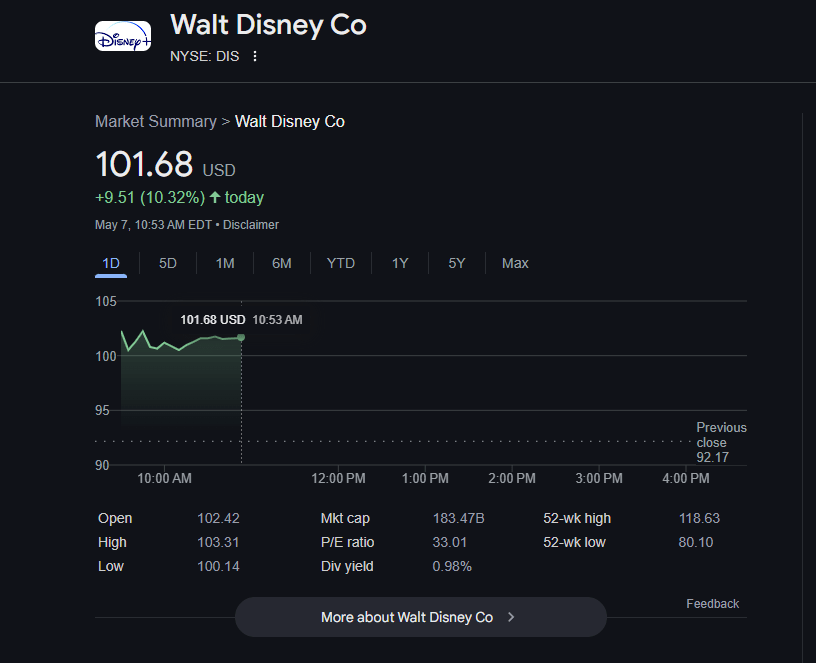This screenshot has width=816, height=663.
Task: Click the Disney+ logo icon
Action: point(123,36)
